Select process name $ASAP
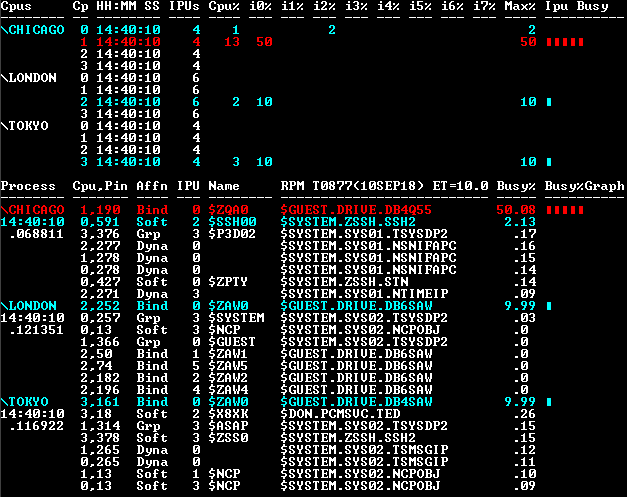 (228, 426)
